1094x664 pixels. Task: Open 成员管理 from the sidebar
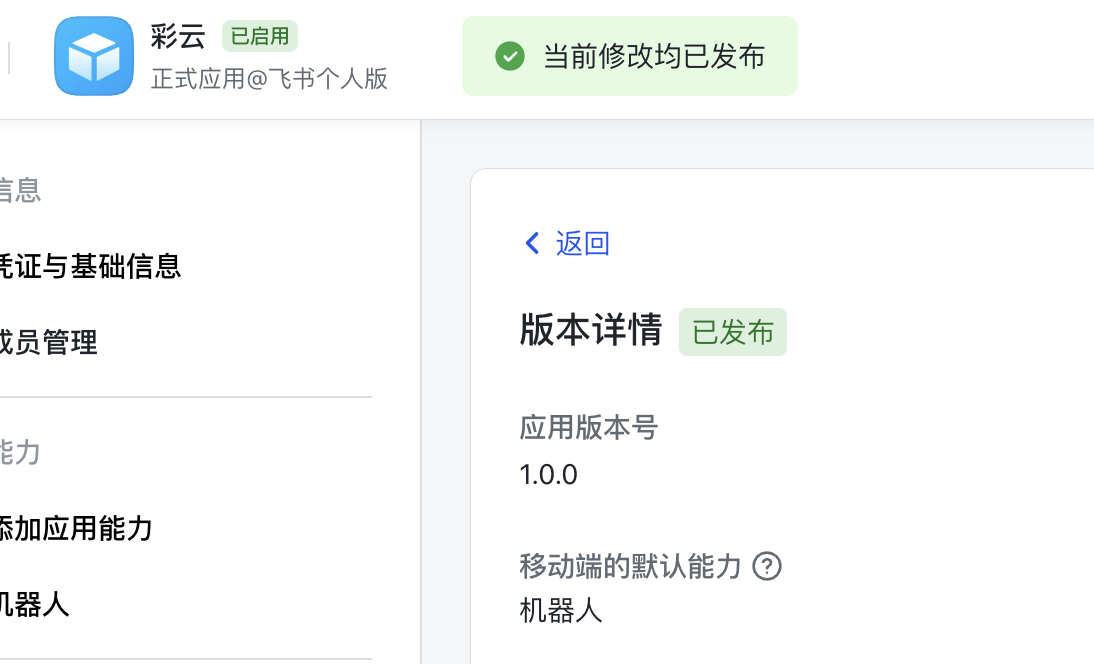[x=48, y=343]
